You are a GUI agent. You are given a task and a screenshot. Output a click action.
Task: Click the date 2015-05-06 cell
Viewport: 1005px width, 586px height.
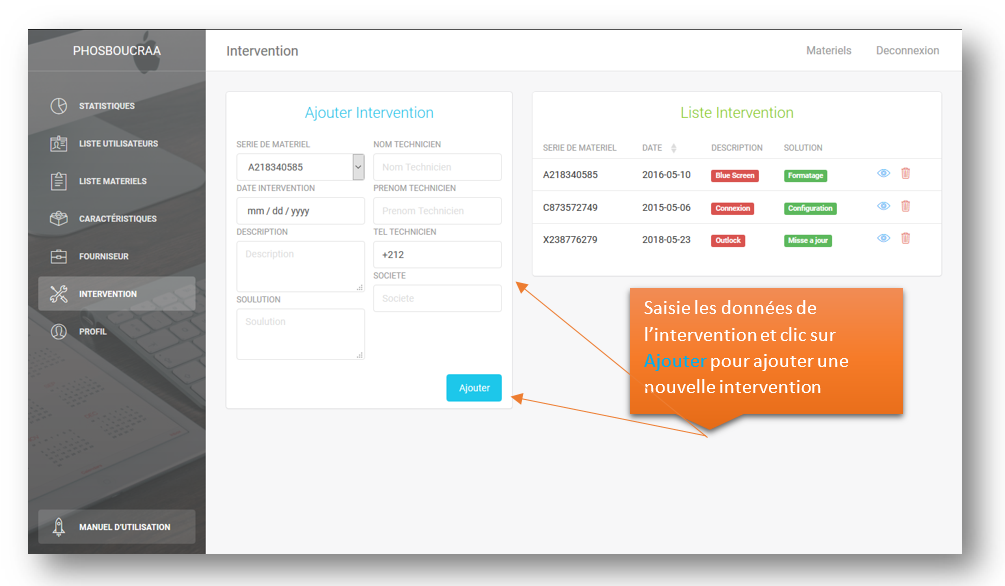[667, 208]
